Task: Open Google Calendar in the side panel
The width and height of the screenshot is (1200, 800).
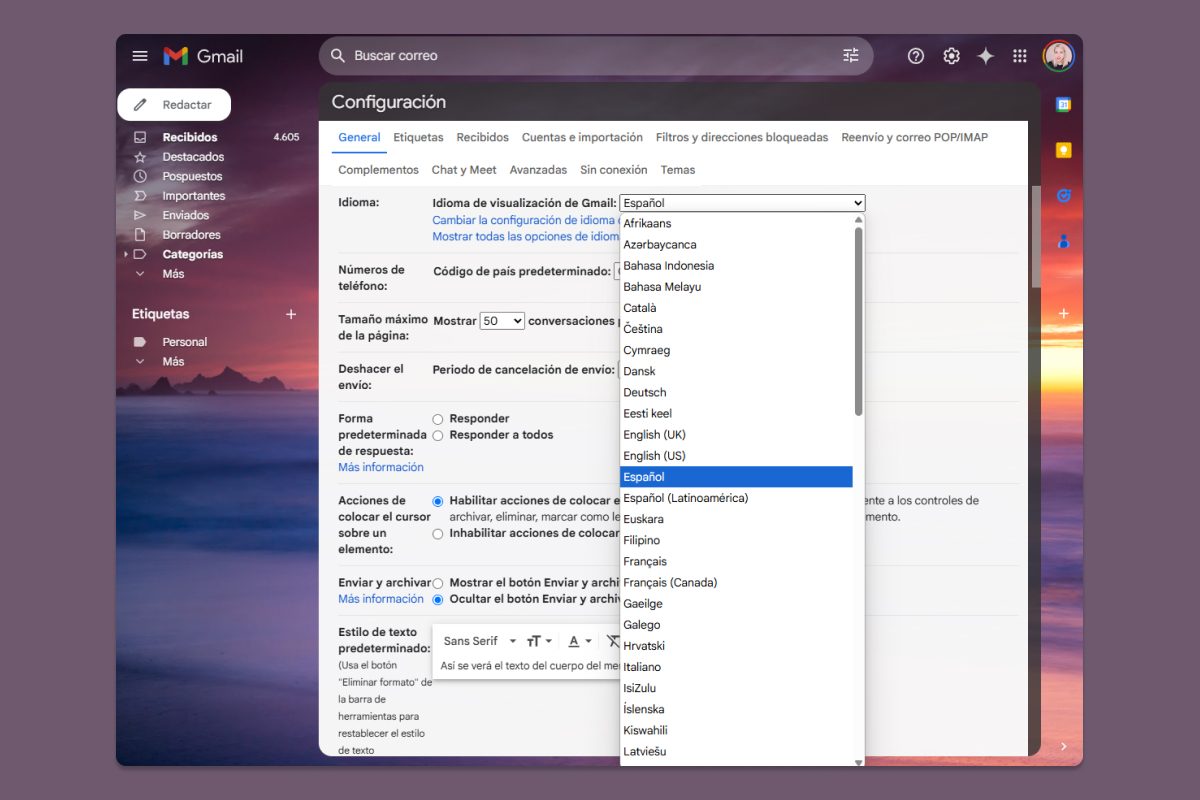Action: point(1063,104)
